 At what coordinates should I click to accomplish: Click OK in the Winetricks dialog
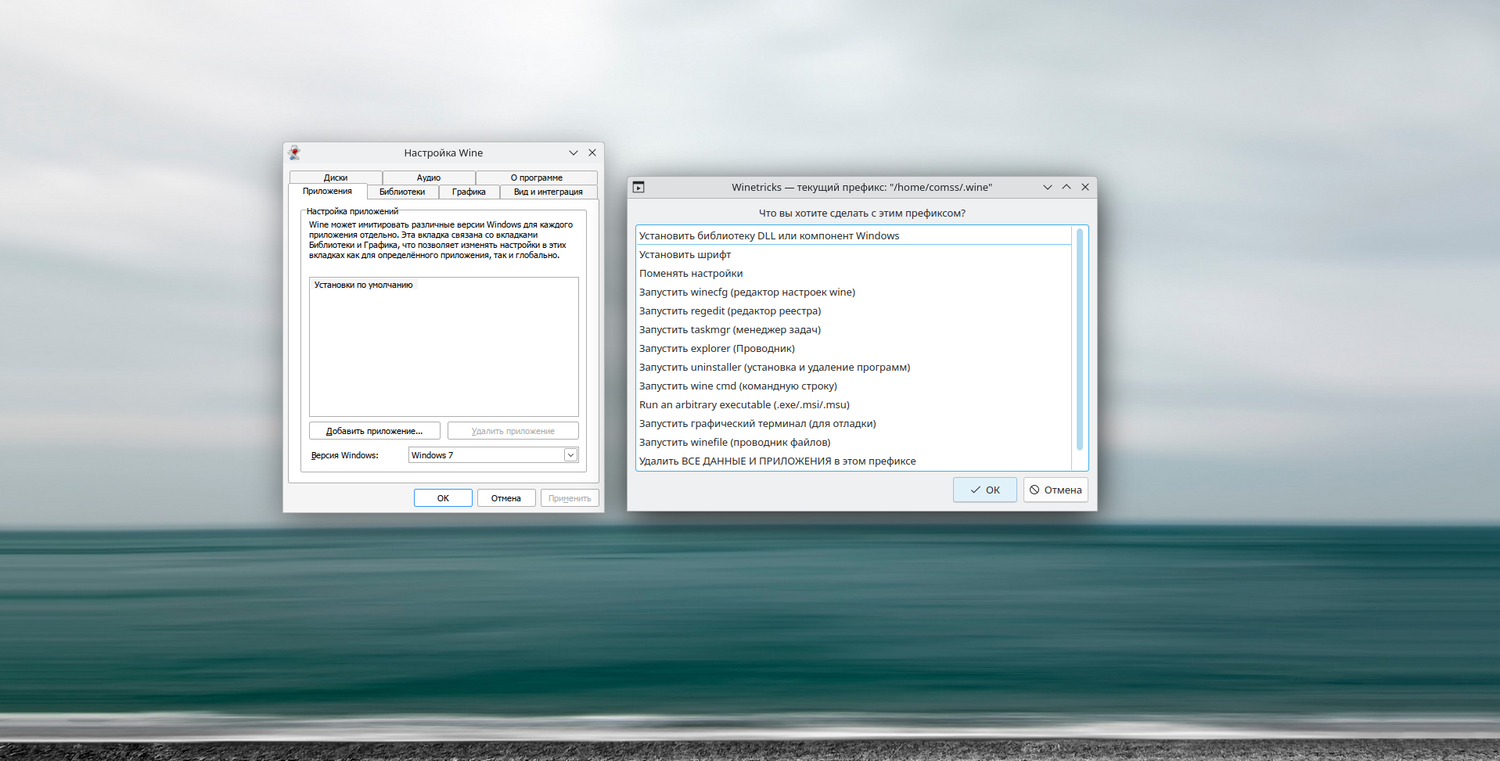pyautogui.click(x=985, y=490)
